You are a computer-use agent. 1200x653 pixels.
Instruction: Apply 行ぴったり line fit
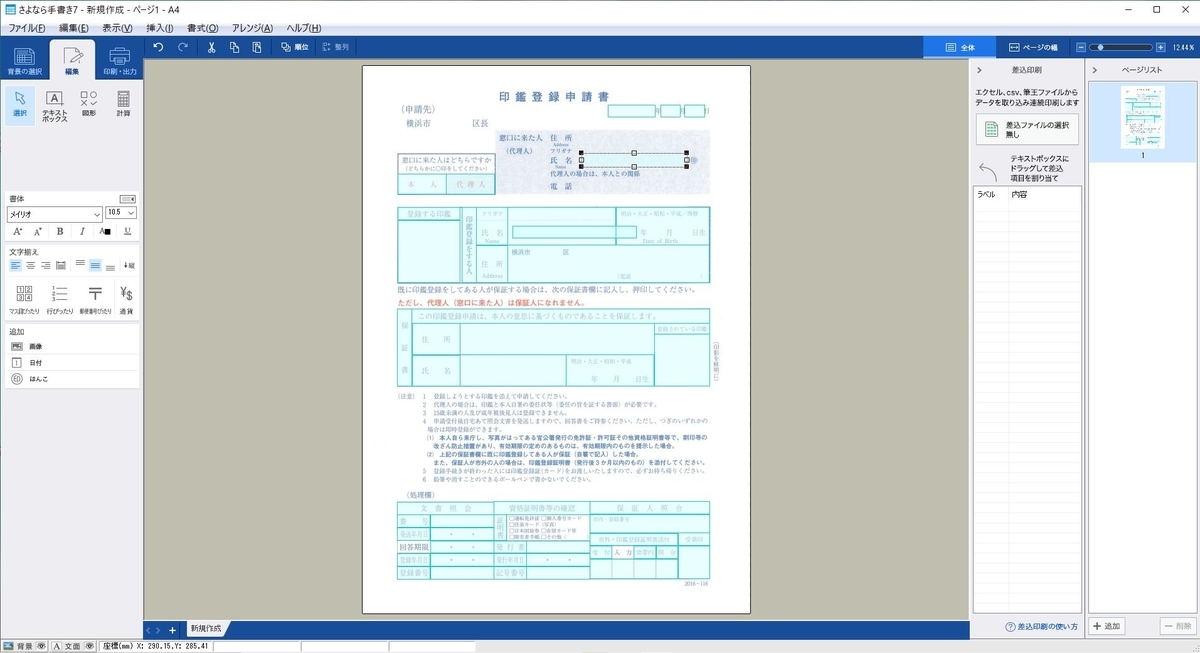60,299
